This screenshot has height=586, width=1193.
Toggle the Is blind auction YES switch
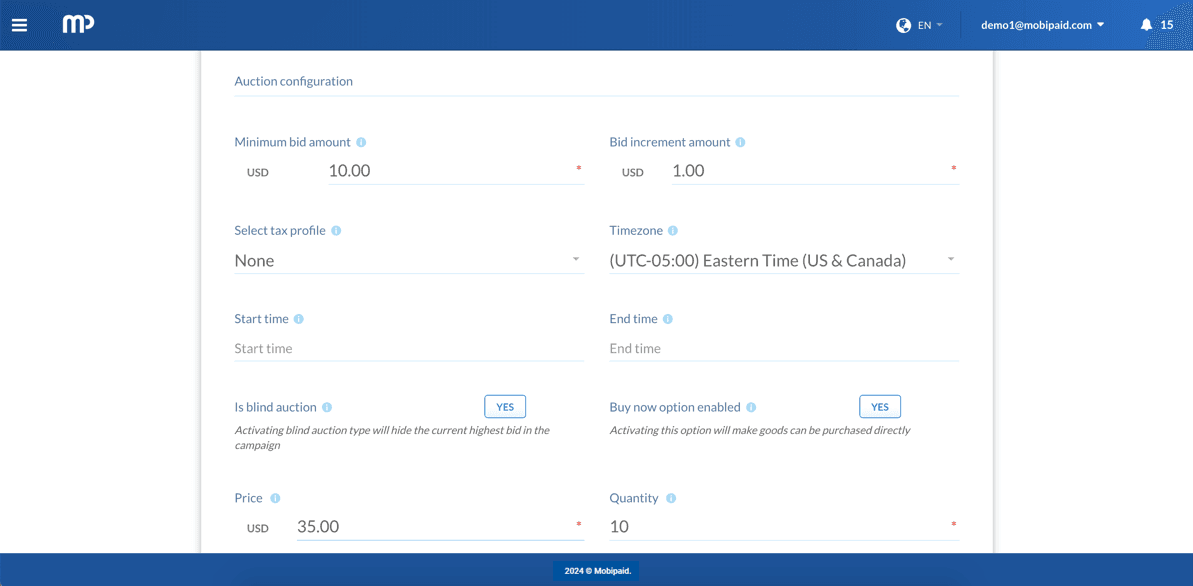click(505, 407)
